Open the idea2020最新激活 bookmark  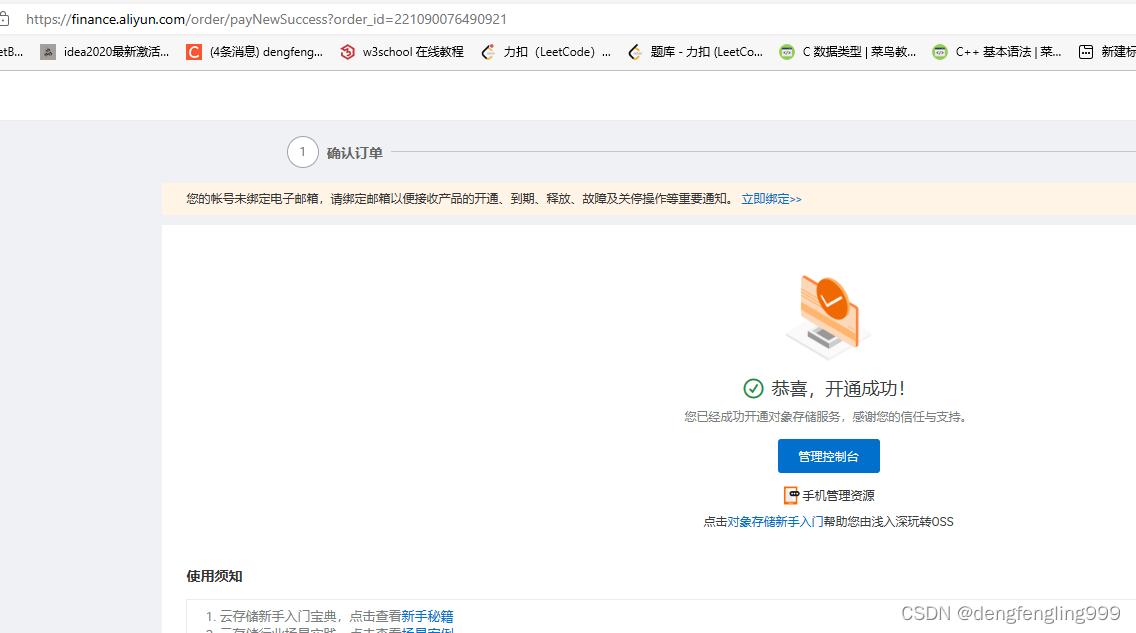(x=104, y=51)
